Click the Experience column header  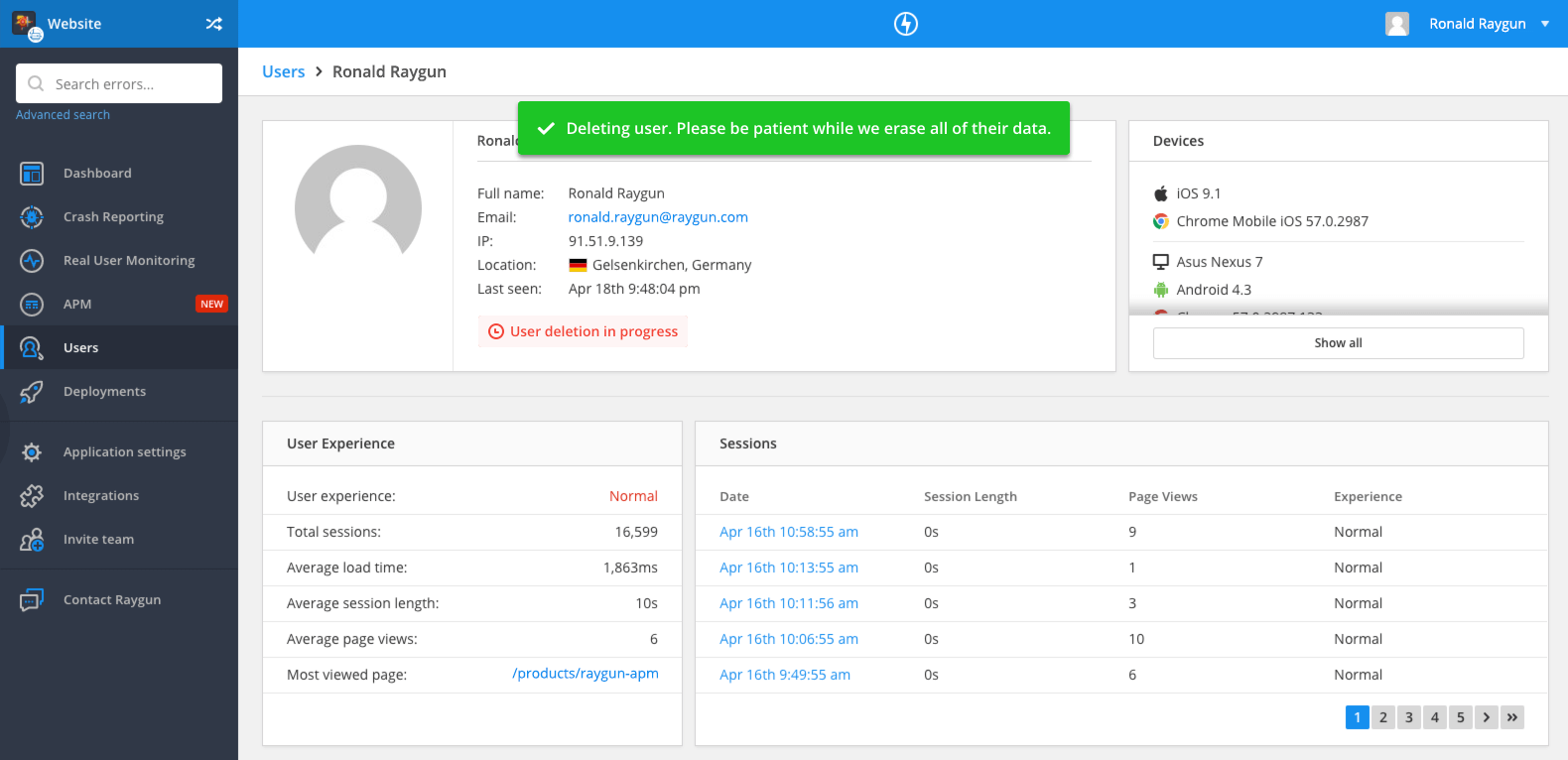click(x=1368, y=496)
